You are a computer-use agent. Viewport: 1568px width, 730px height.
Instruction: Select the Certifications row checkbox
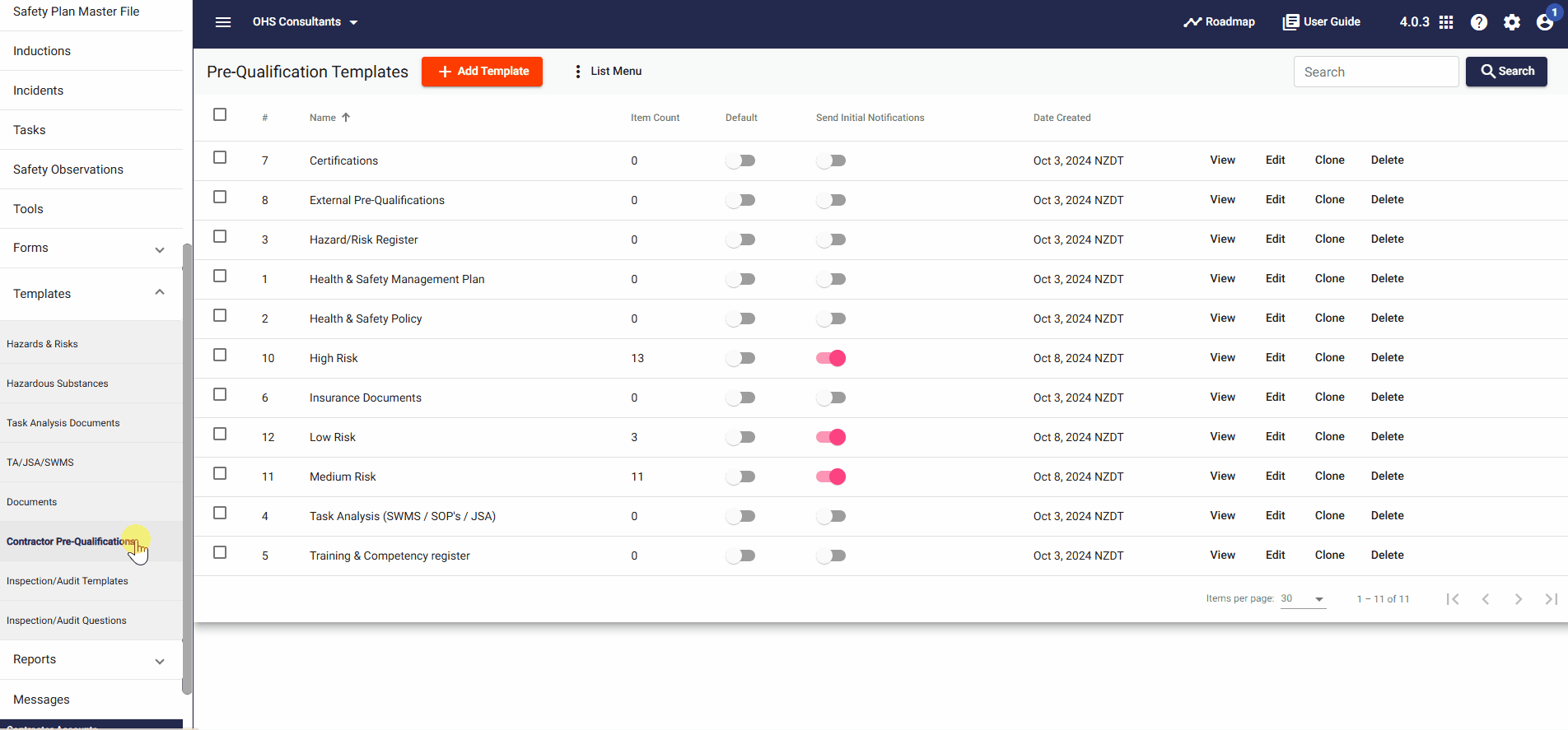220,157
